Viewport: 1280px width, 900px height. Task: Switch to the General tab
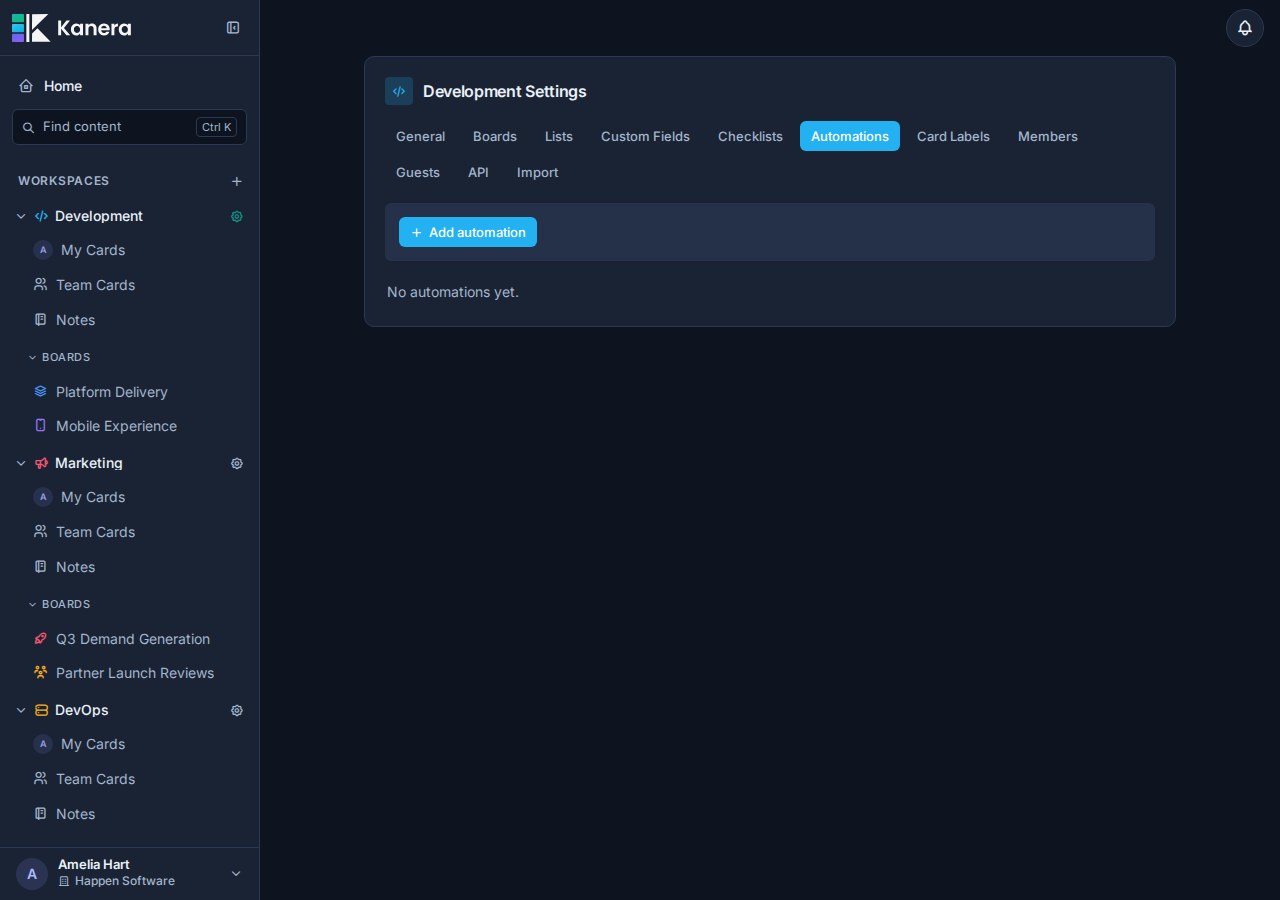(420, 136)
